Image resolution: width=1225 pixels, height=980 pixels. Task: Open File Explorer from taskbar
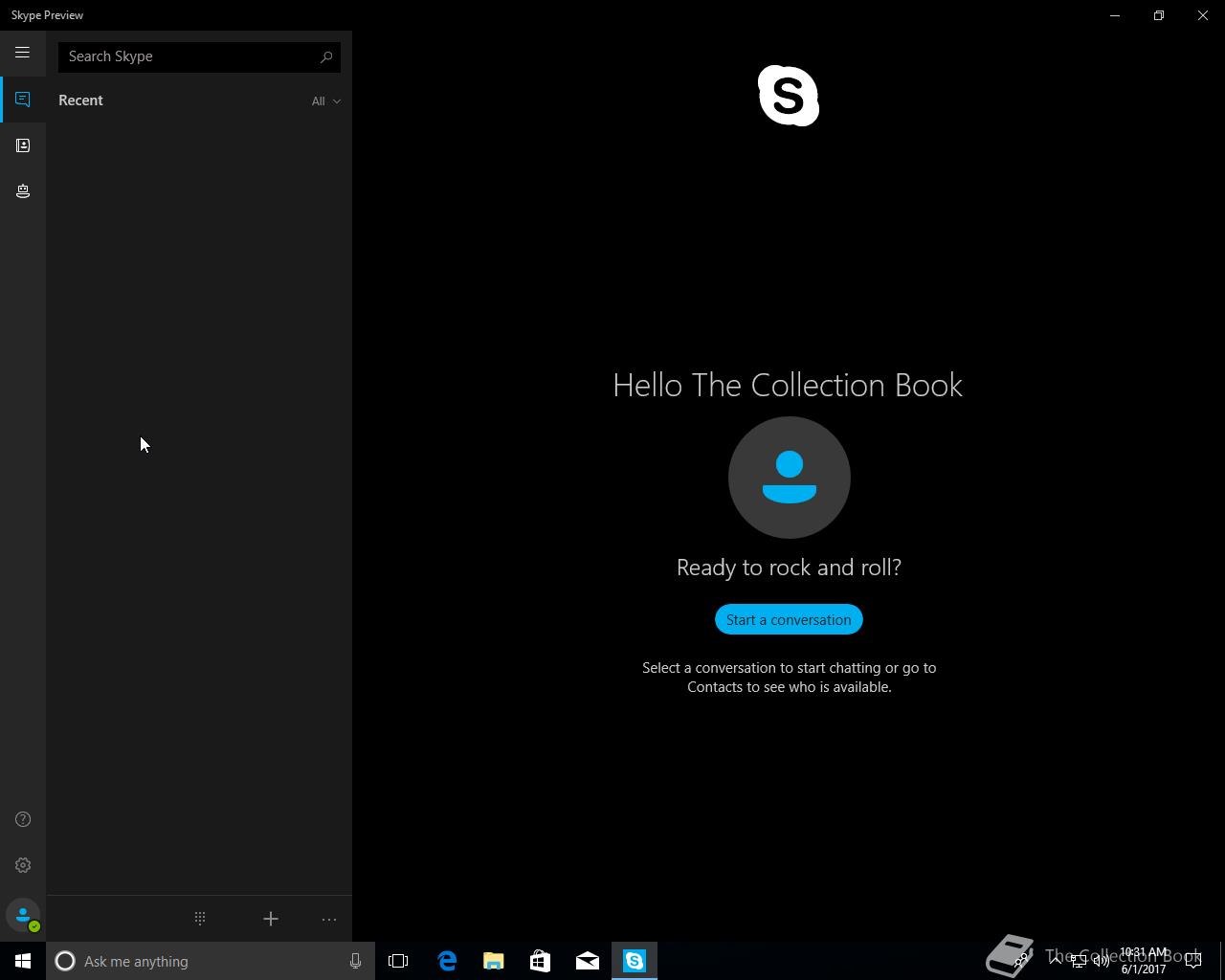tap(494, 961)
